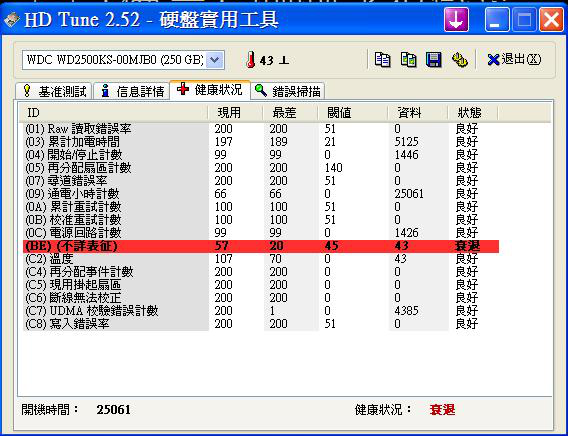568x436 pixels.
Task: Select the red (BE) failing attribute row
Action: click(261, 246)
